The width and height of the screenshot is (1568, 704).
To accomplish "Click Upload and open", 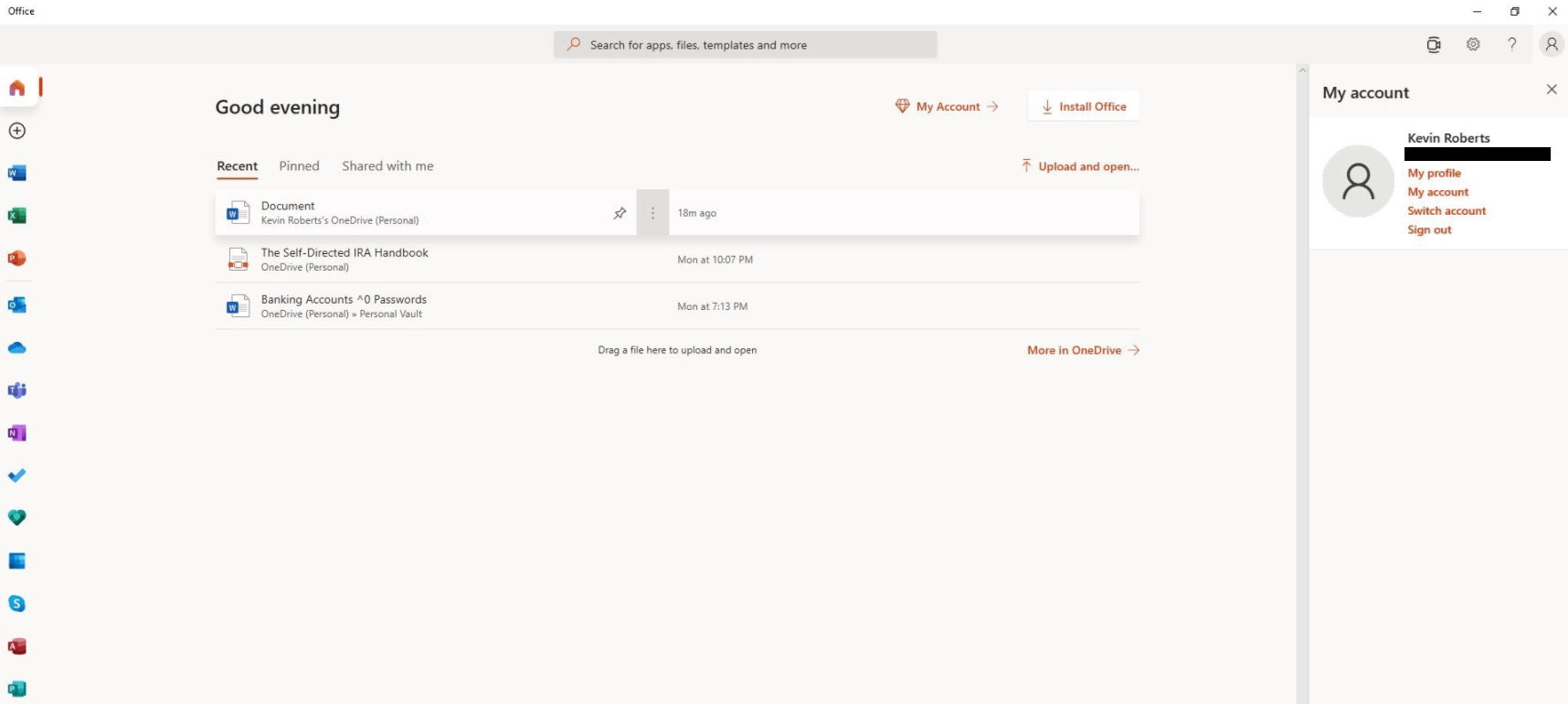I will pos(1080,166).
